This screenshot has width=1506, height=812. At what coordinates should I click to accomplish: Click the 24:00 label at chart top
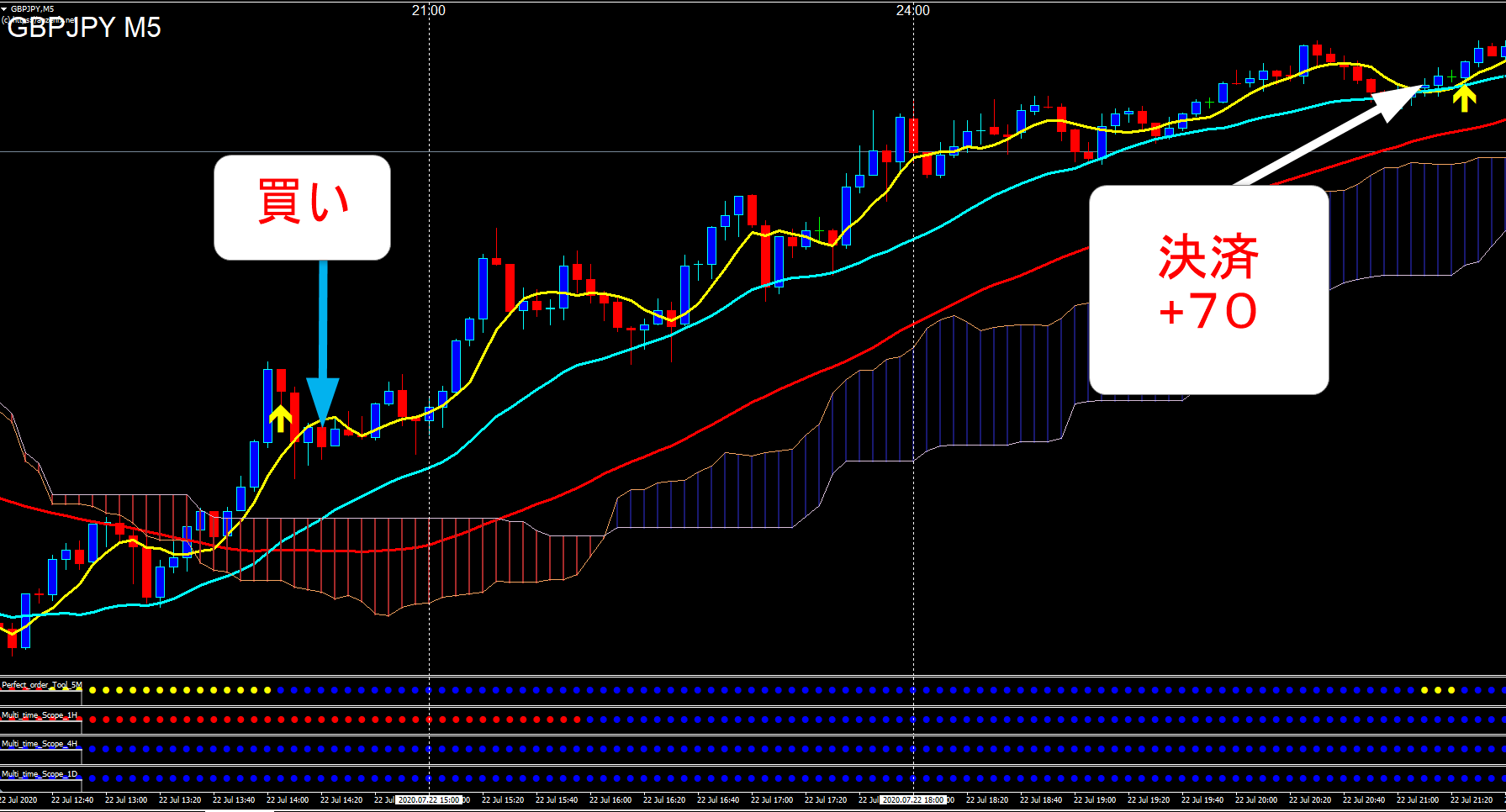click(x=913, y=10)
